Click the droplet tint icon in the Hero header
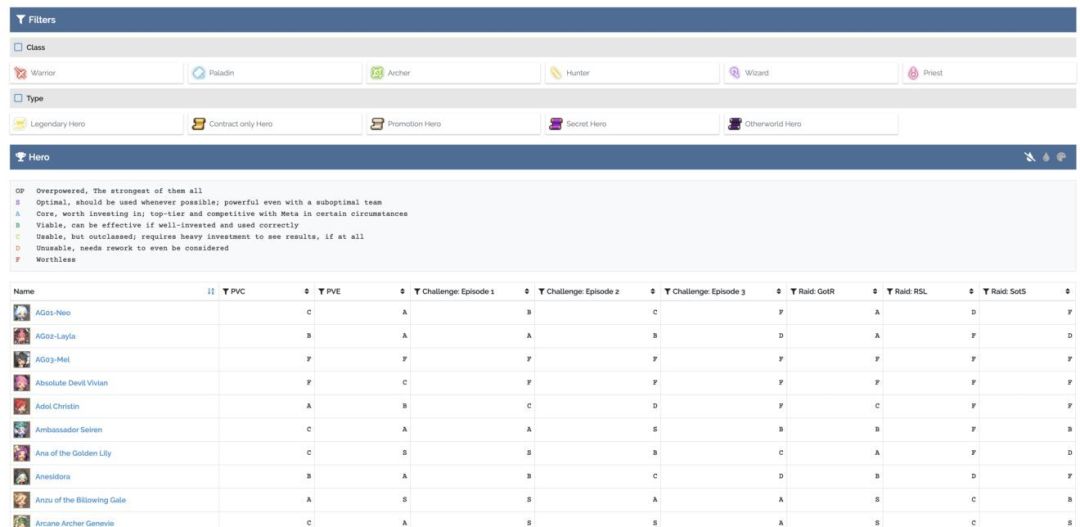 [1046, 157]
